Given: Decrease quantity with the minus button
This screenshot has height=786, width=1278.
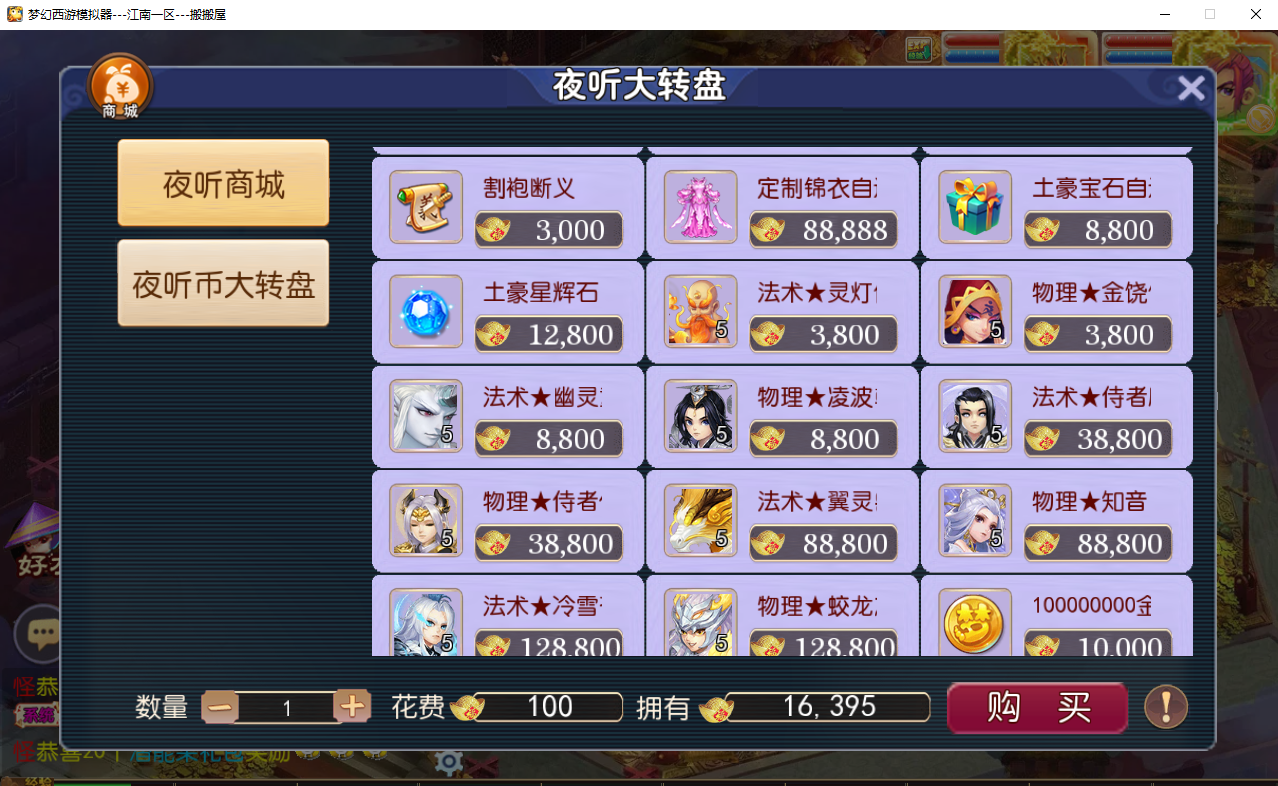Looking at the screenshot, I should 221,707.
